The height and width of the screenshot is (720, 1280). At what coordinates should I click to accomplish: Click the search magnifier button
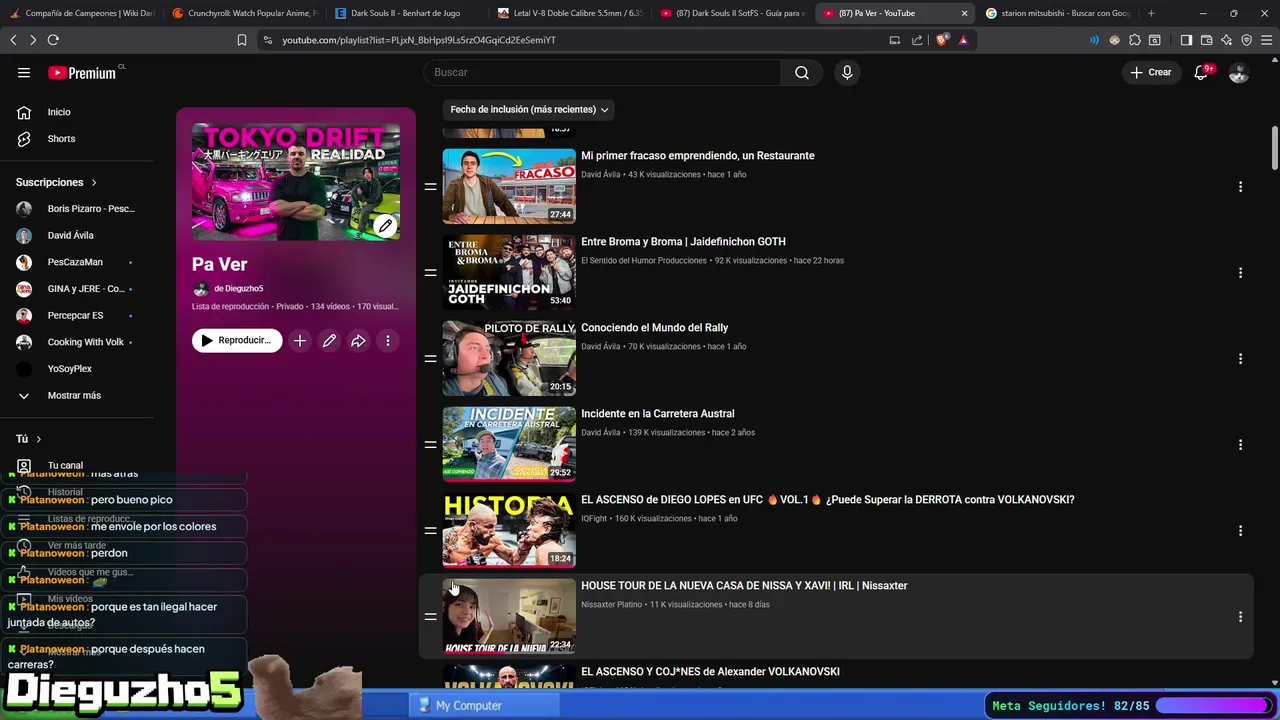802,72
